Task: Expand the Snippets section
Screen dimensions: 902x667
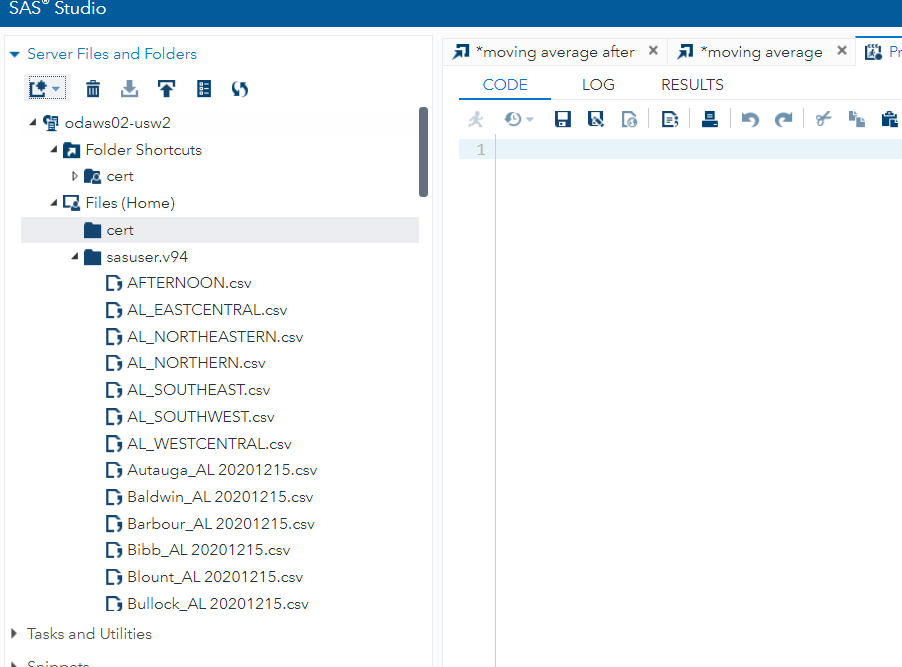Action: [14, 664]
